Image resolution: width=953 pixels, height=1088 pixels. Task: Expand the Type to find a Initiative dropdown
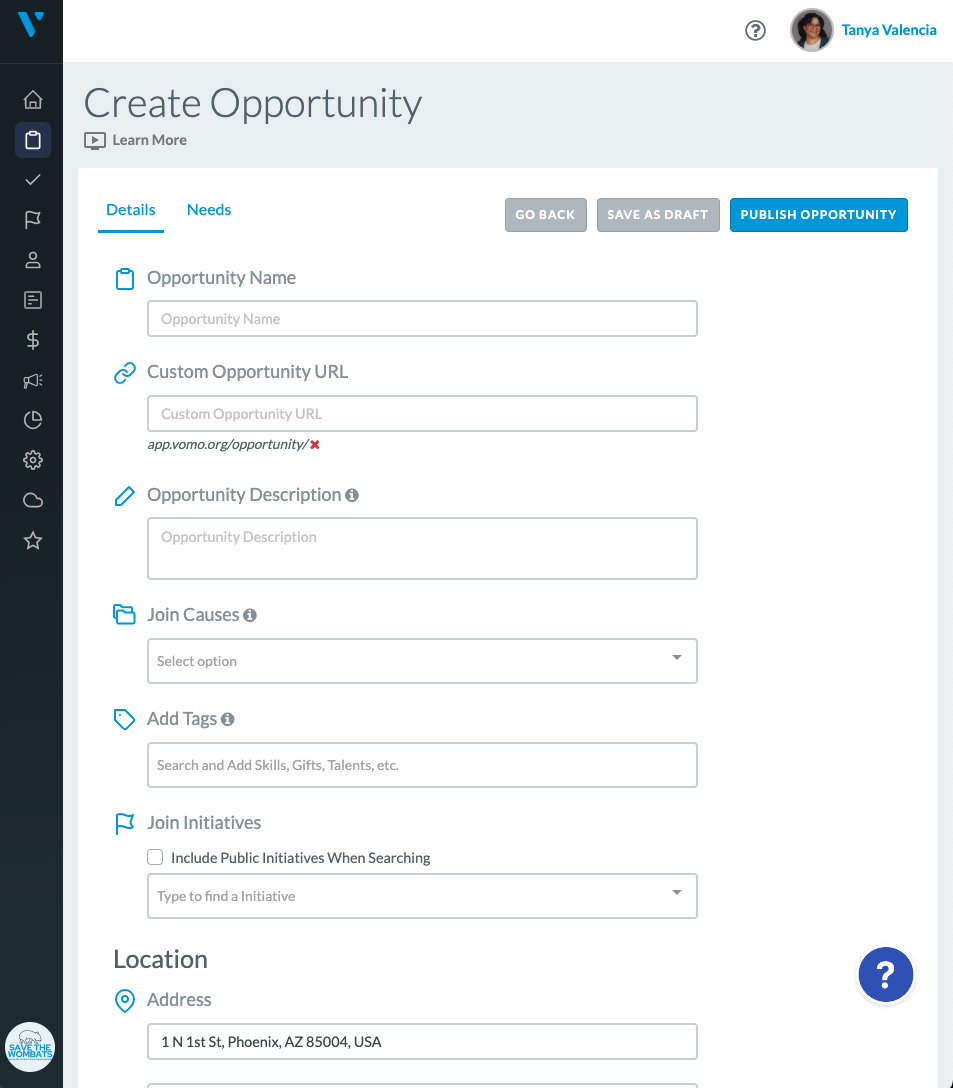(422, 896)
